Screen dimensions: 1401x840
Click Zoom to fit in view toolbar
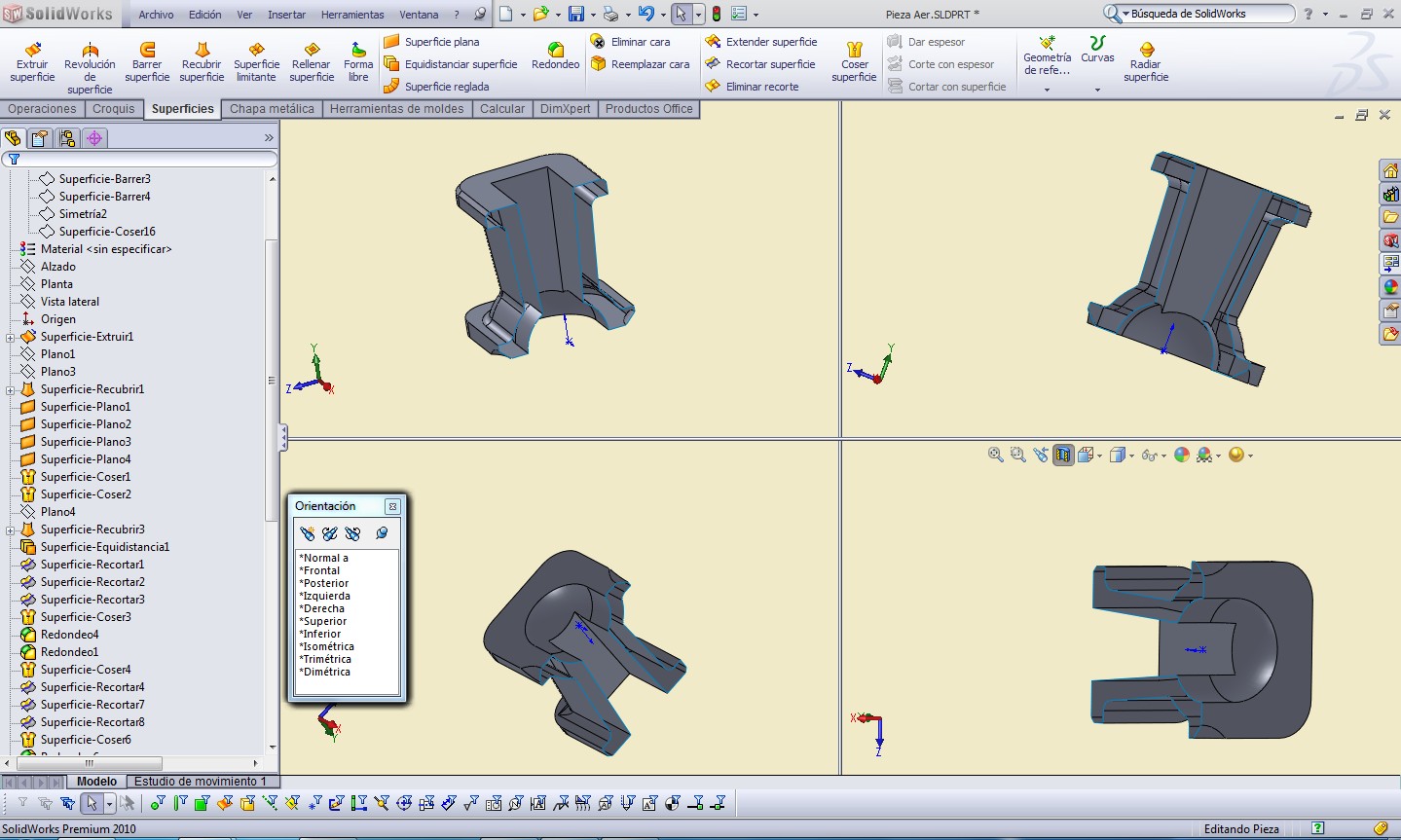click(995, 455)
